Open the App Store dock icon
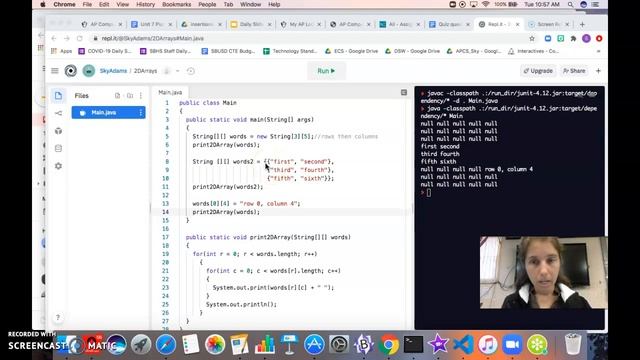The image size is (640, 360). [314, 344]
